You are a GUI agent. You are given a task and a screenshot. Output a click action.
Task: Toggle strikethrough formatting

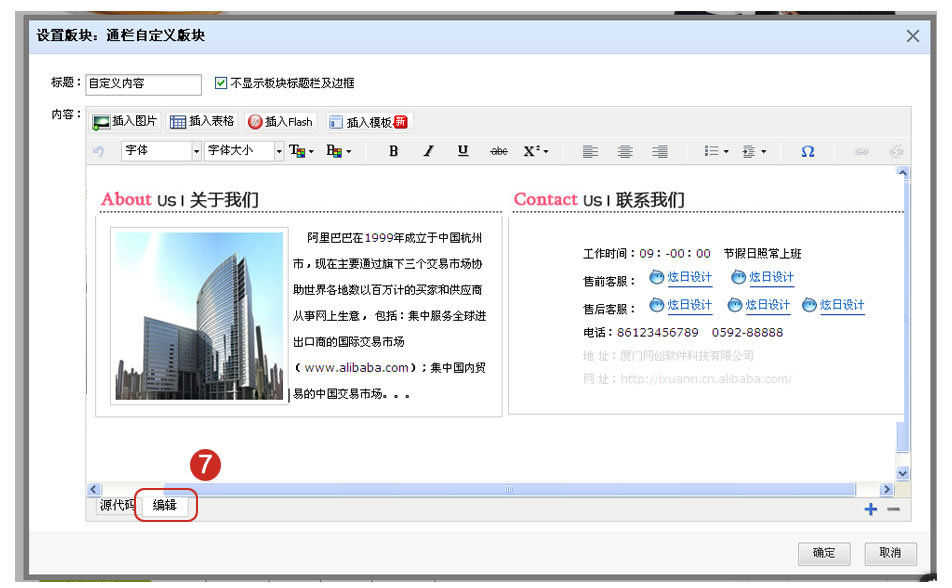pos(498,151)
